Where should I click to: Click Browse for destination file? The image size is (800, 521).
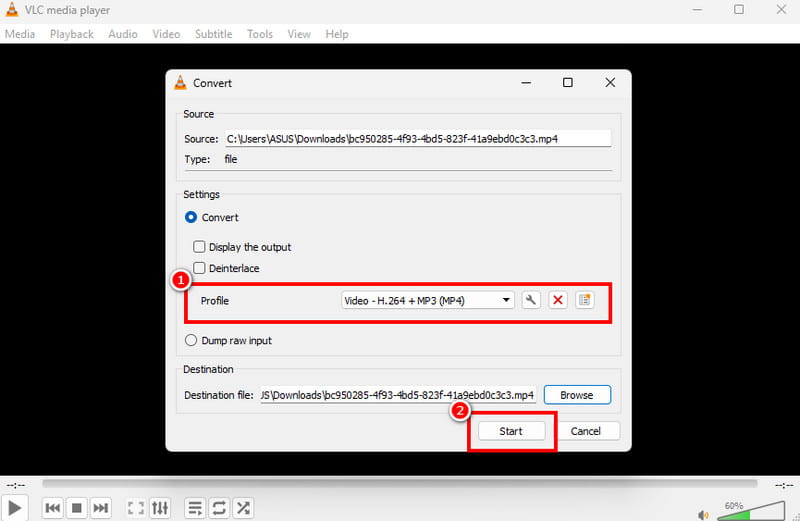point(577,395)
